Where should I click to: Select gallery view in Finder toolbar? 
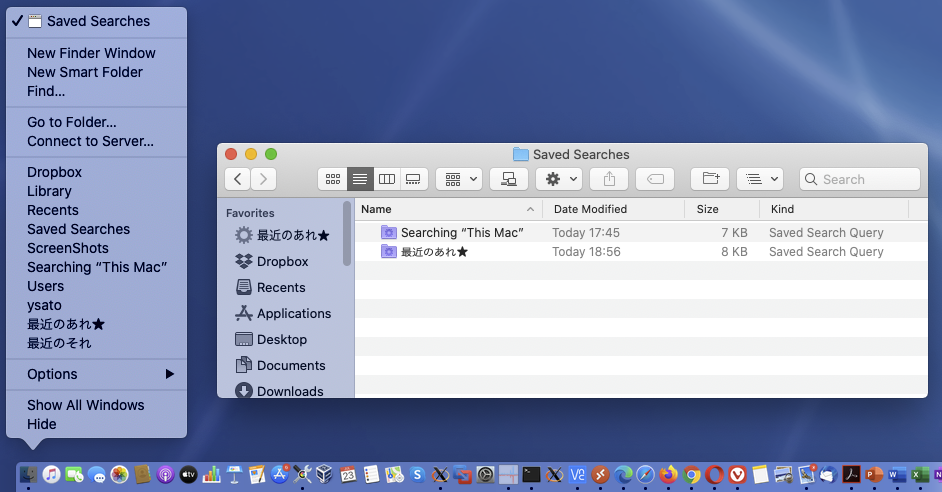pyautogui.click(x=414, y=179)
